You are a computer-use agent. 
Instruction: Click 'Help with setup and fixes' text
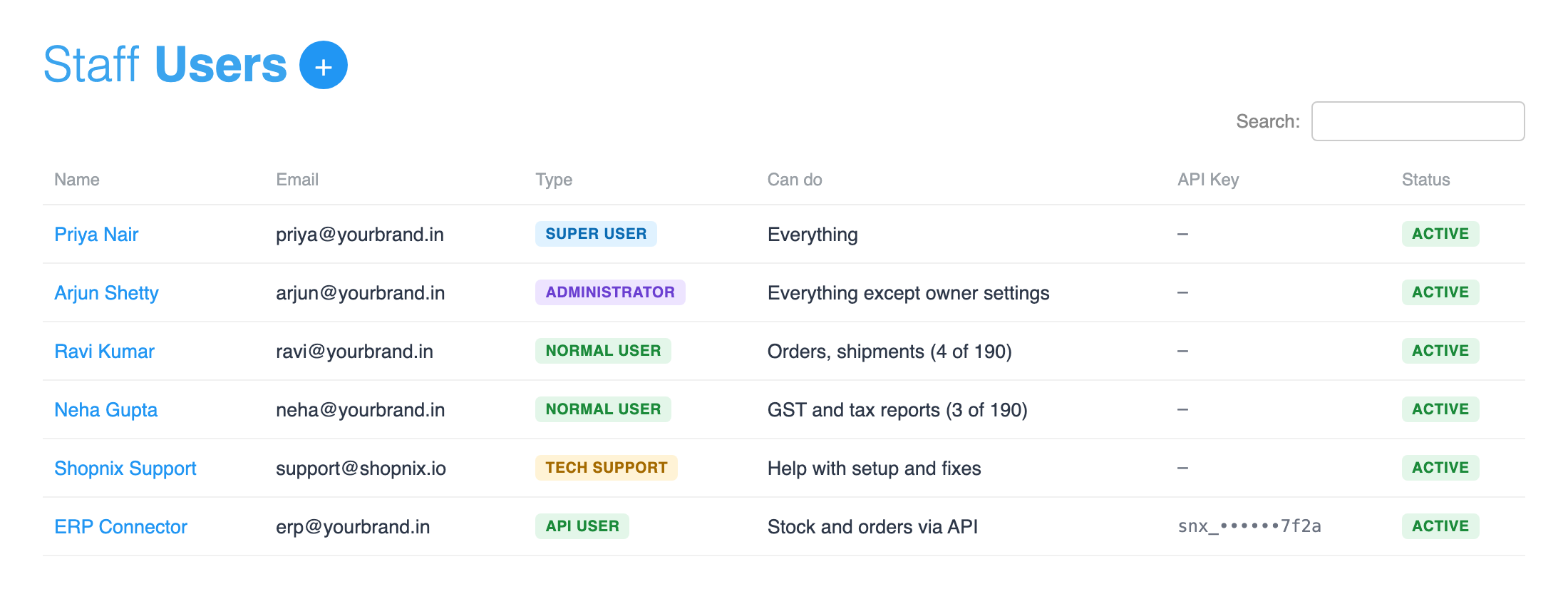click(x=874, y=469)
